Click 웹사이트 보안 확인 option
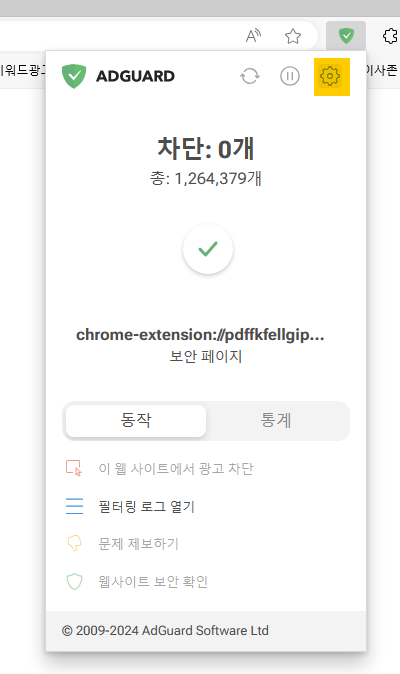 coord(153,582)
